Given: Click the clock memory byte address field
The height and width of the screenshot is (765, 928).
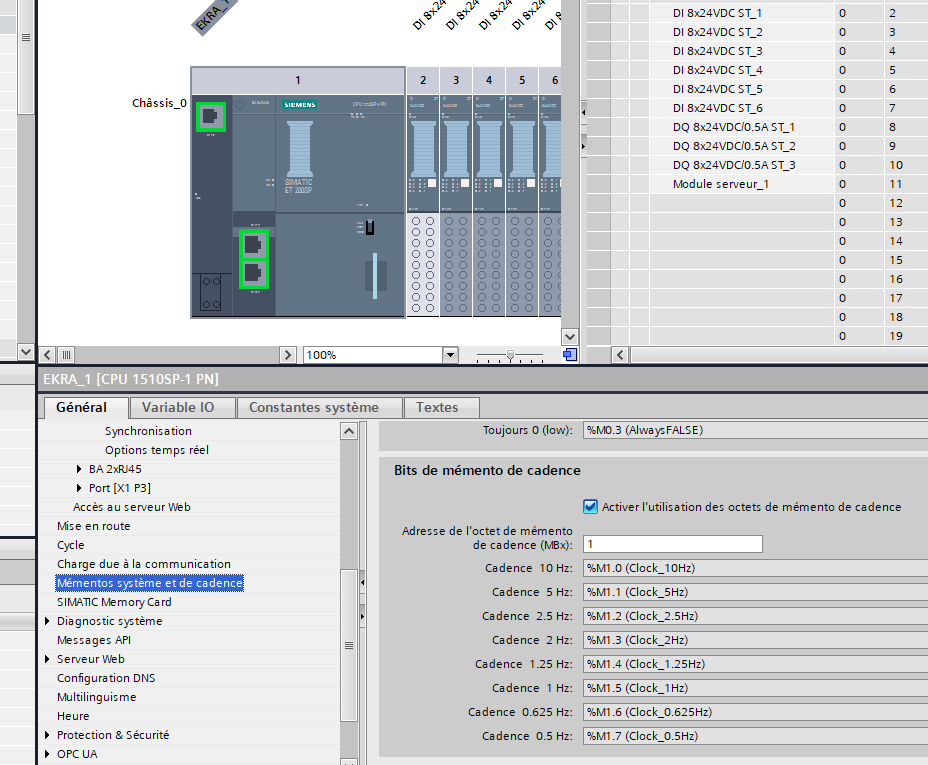Looking at the screenshot, I should tap(672, 544).
